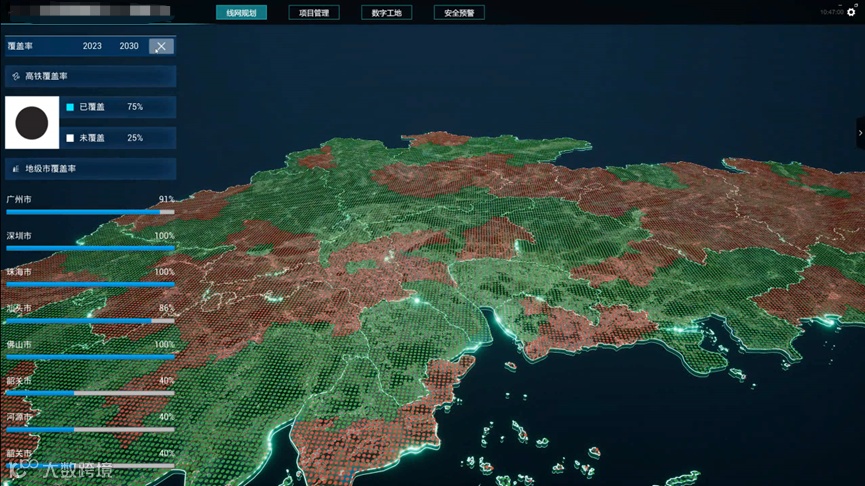Click the 覆盖率 panel title
The width and height of the screenshot is (865, 486).
pos(20,46)
